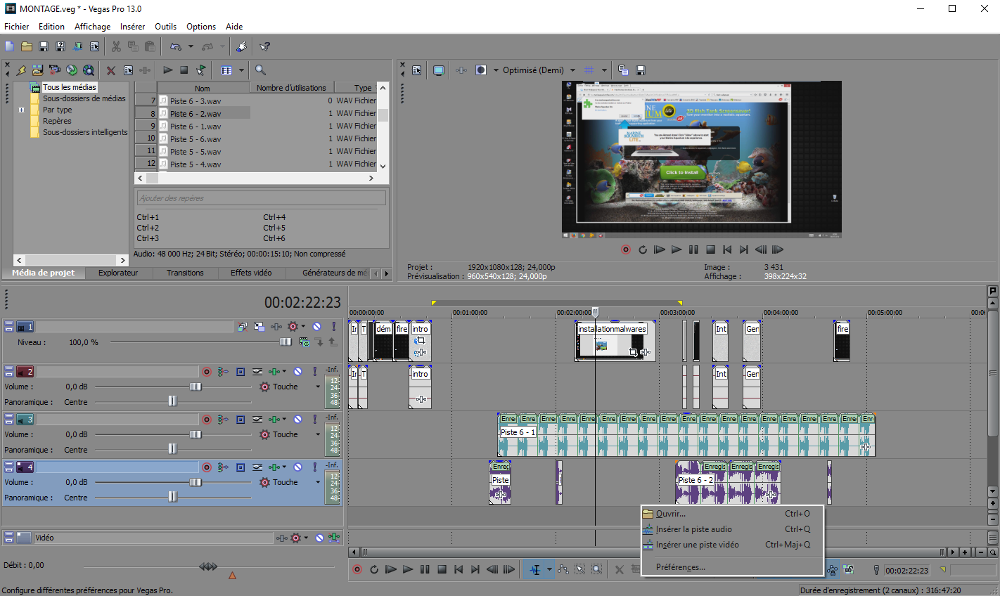The width and height of the screenshot is (1000, 596).
Task: Click the Render As toolbar icon
Action: click(78, 47)
